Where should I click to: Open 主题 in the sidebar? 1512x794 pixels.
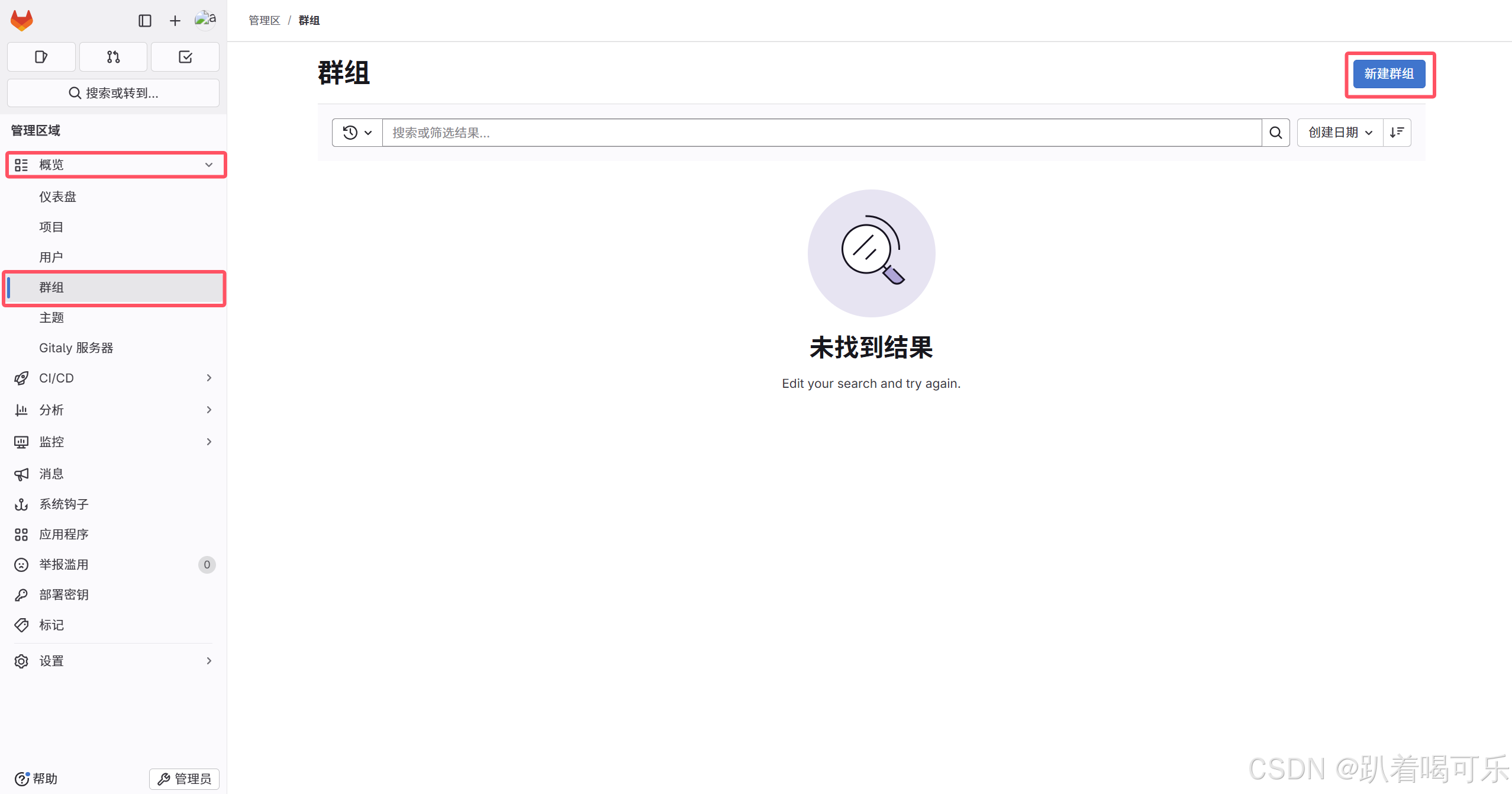click(x=51, y=318)
